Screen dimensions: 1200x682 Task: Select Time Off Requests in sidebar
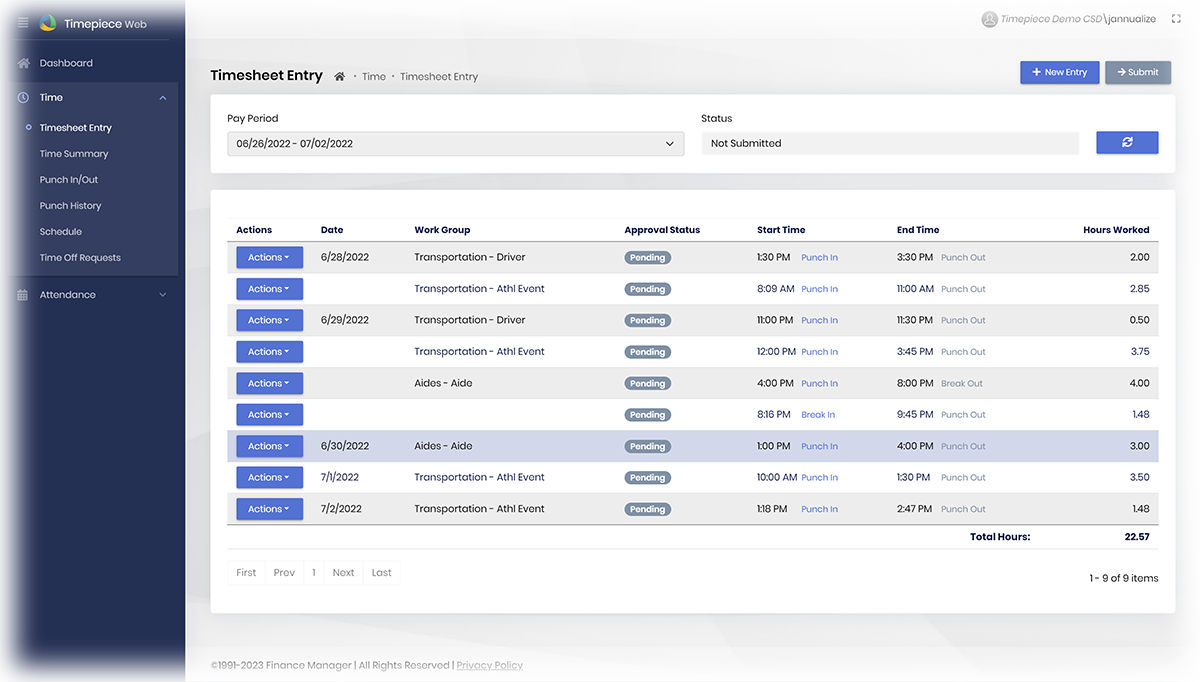click(80, 258)
